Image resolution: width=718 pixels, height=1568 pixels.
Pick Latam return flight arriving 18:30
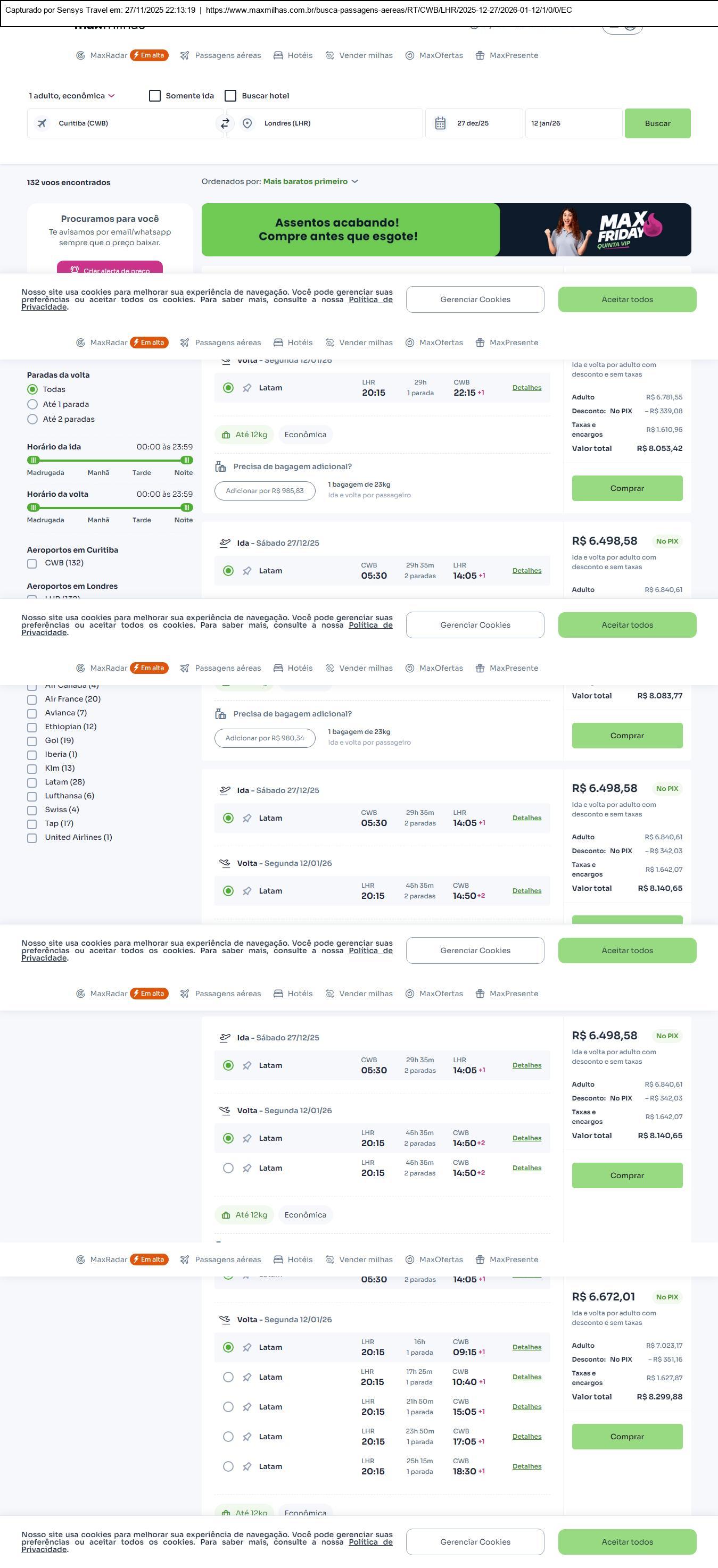[228, 1466]
